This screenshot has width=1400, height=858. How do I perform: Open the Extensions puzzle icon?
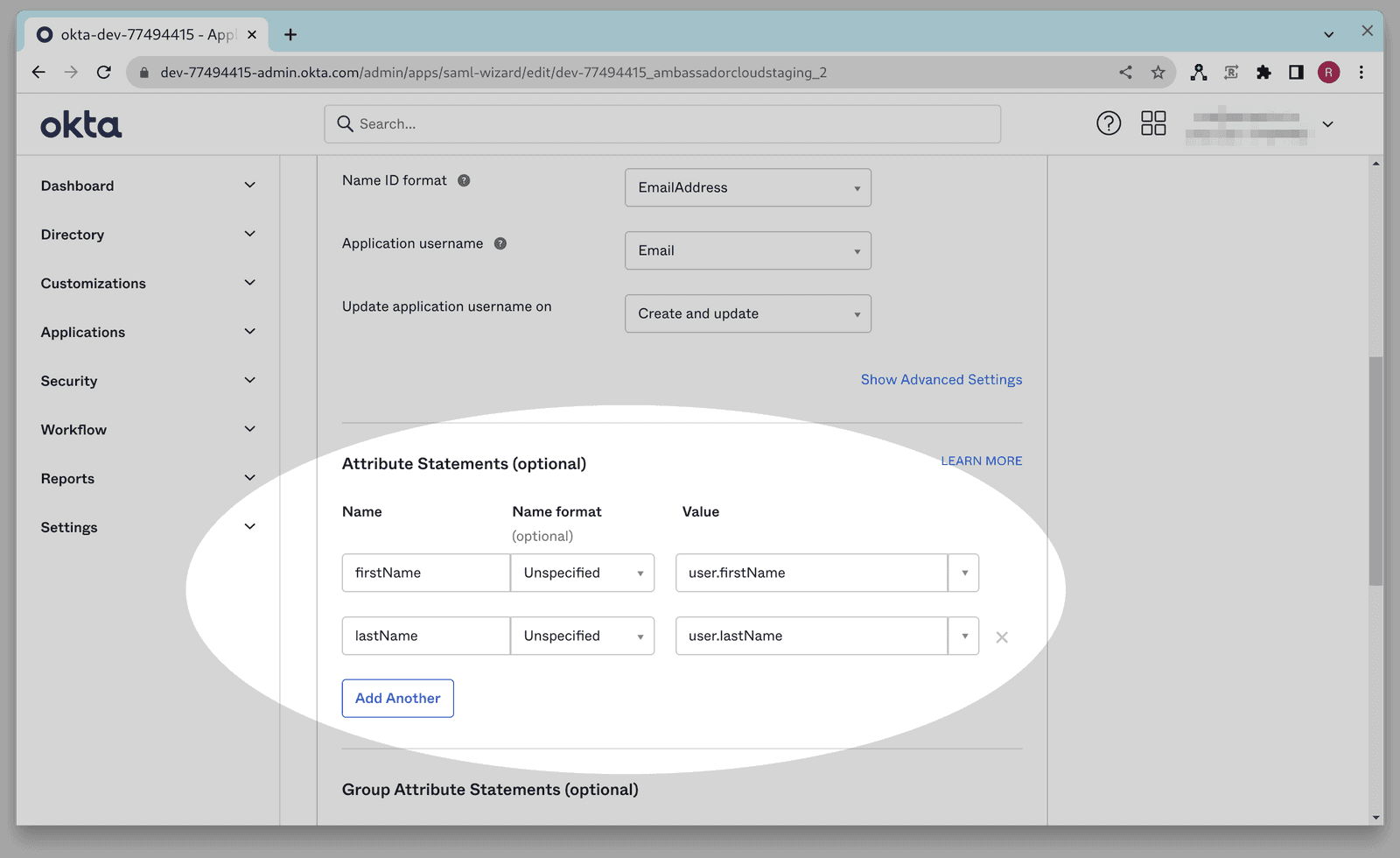click(1263, 73)
